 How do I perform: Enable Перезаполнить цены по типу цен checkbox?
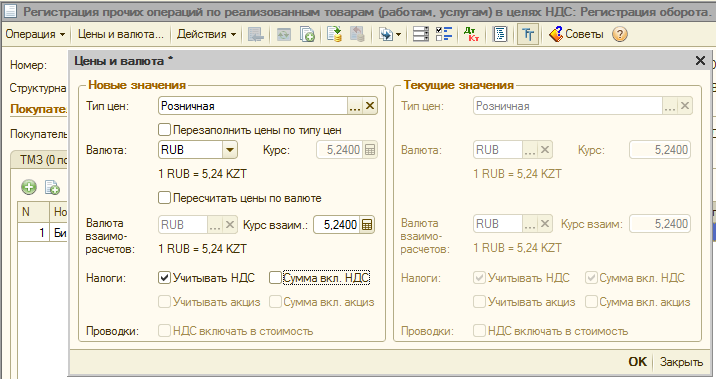(x=164, y=130)
